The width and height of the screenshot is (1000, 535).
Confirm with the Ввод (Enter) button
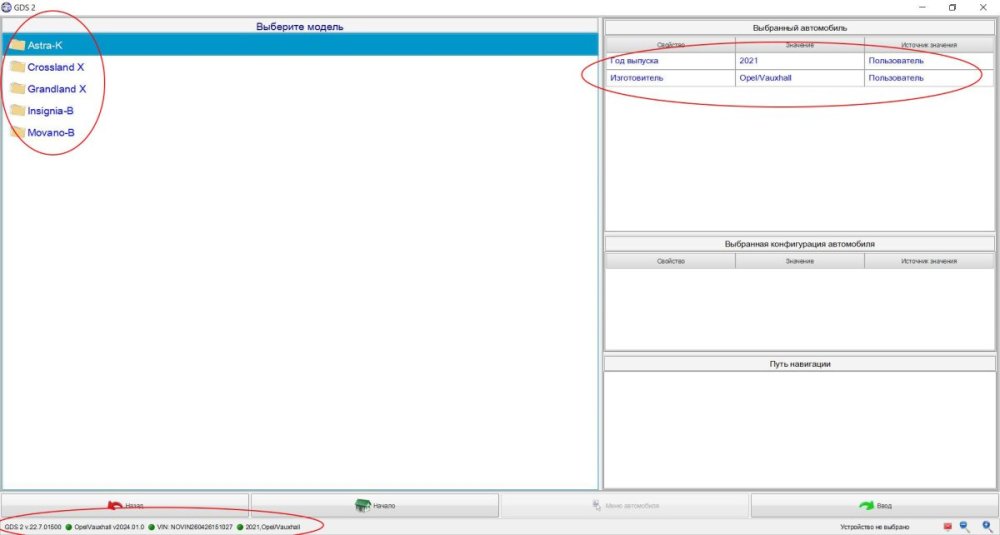click(x=874, y=506)
